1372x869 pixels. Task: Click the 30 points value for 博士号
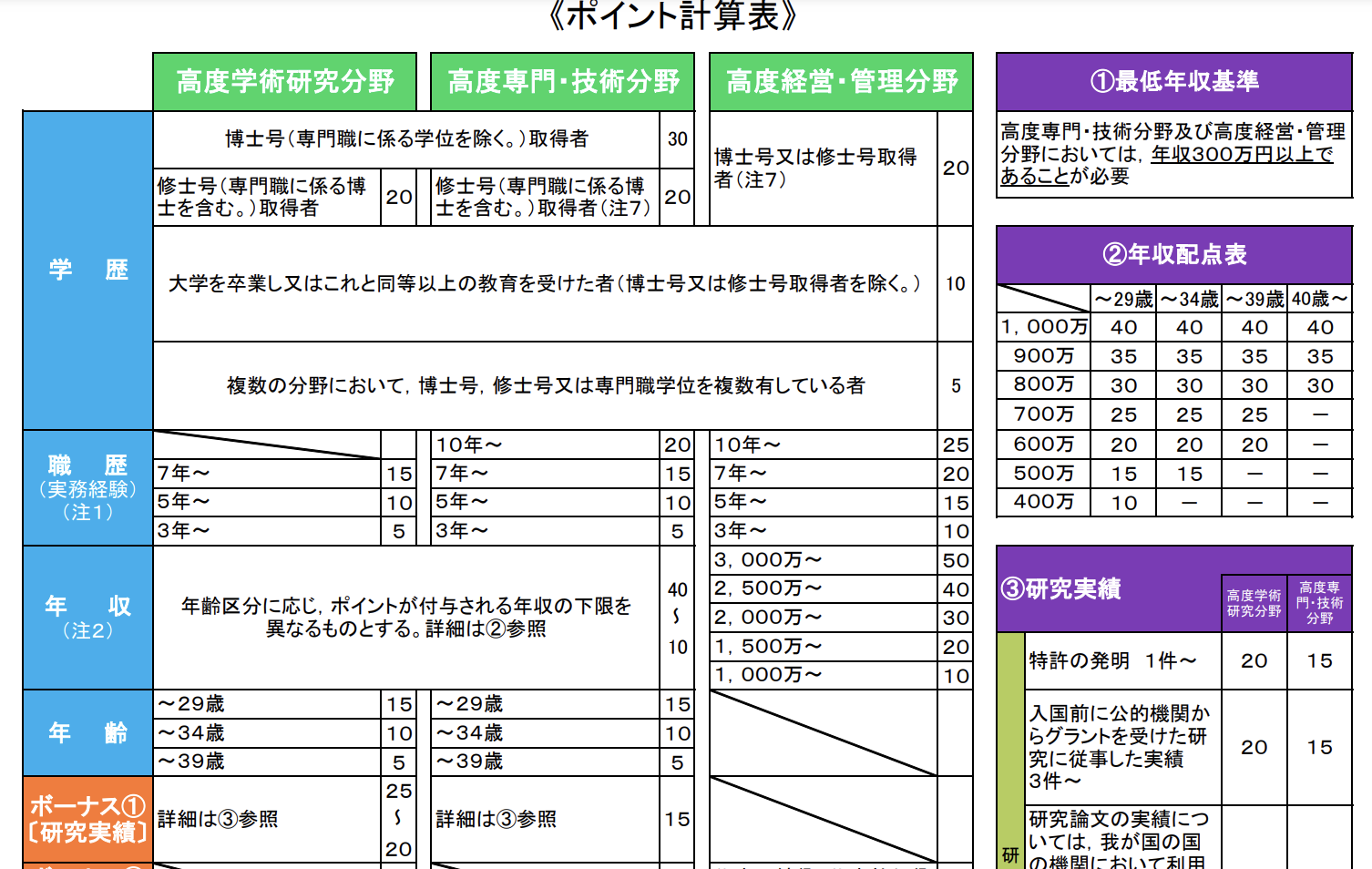[x=677, y=139]
